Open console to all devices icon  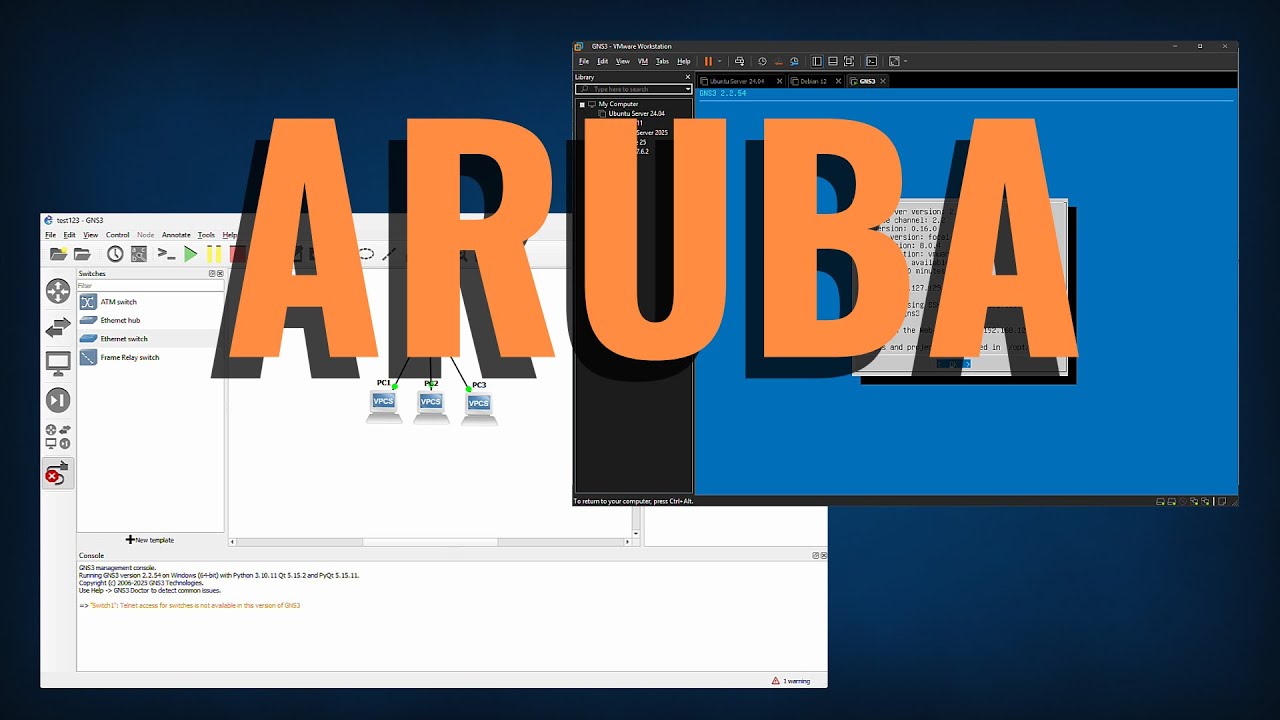pyautogui.click(x=166, y=254)
